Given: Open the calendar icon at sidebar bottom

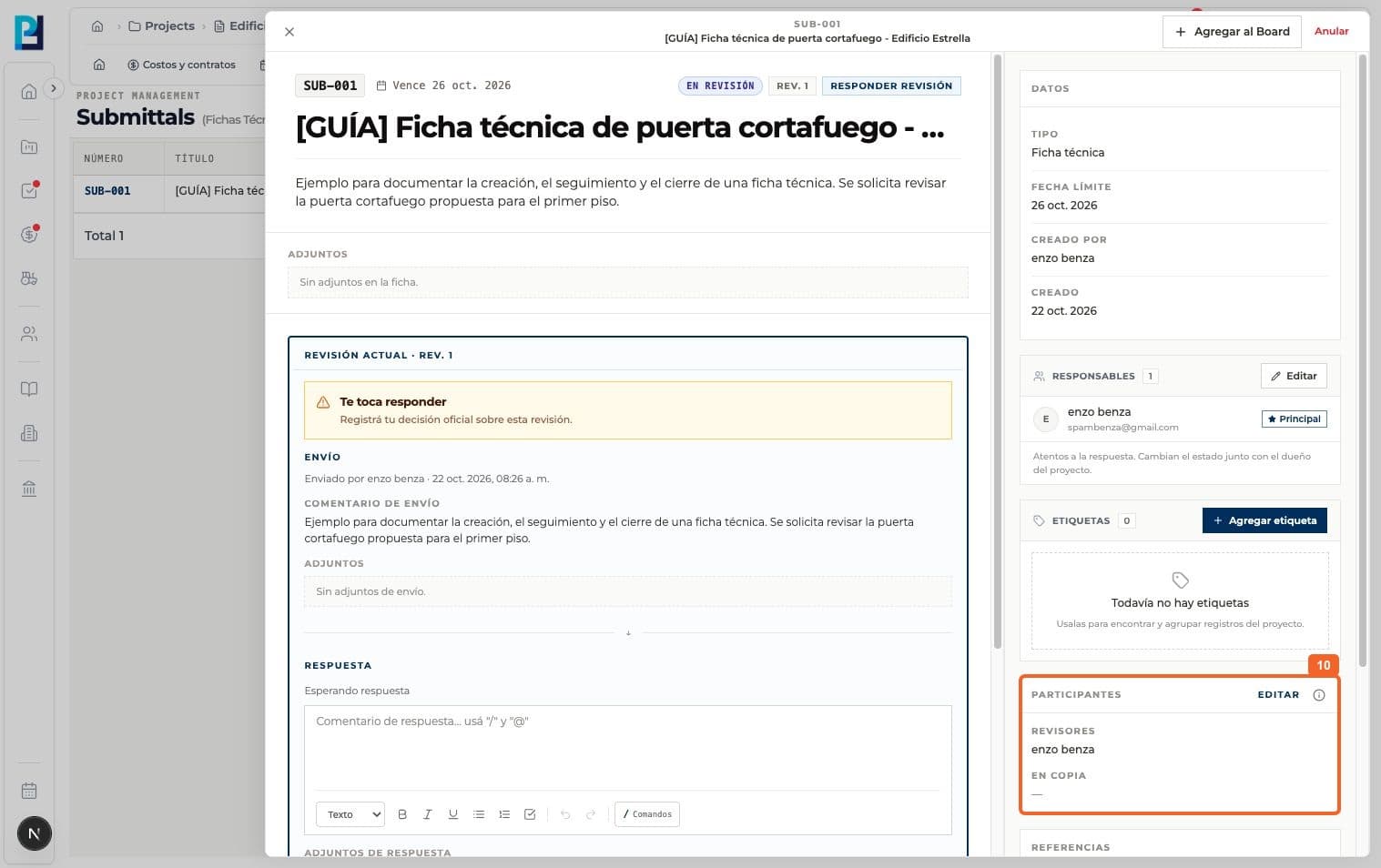Looking at the screenshot, I should 29,791.
